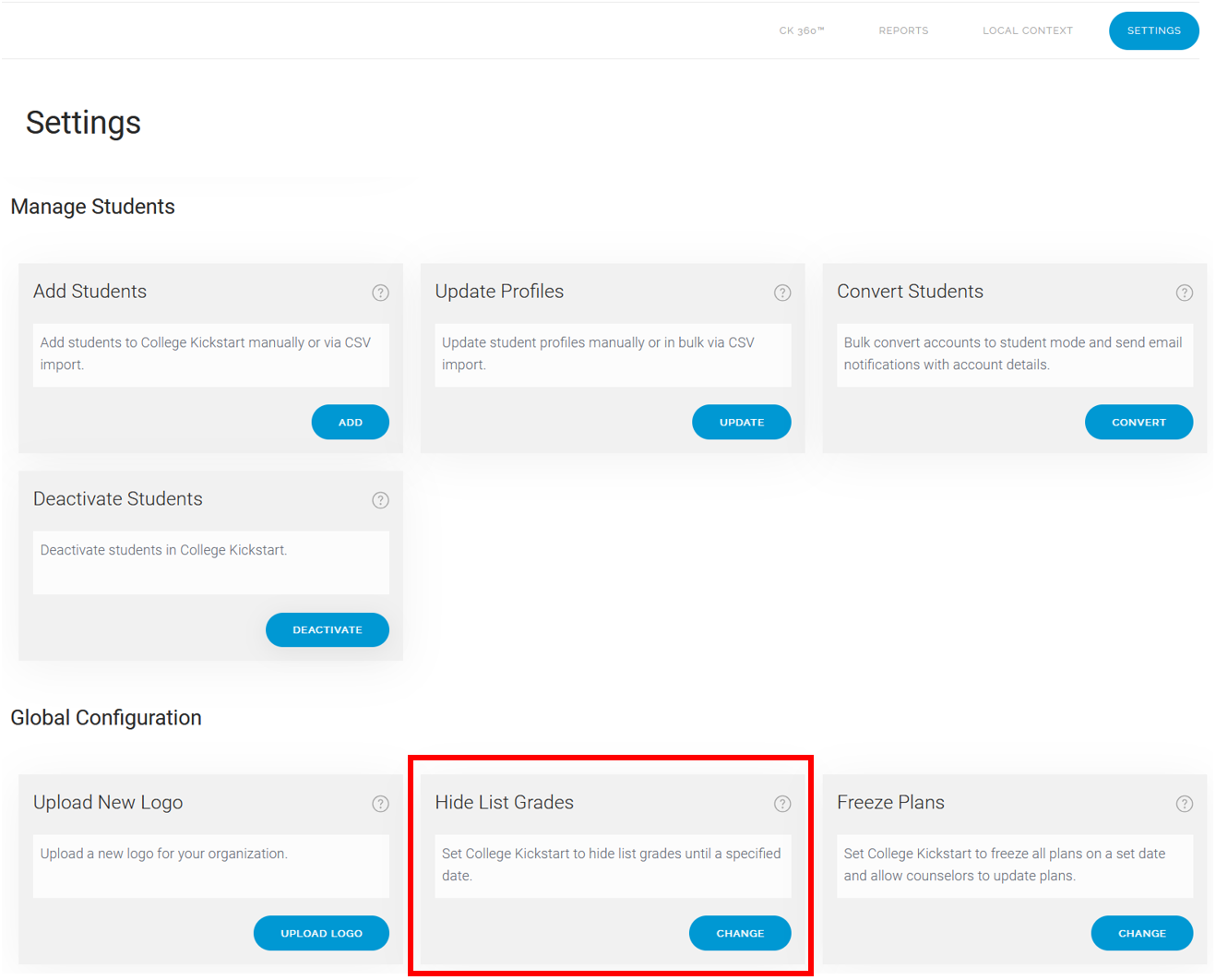Click 'Bulk convert accounts' description text
Screen dimensions: 1216x980
(1013, 353)
